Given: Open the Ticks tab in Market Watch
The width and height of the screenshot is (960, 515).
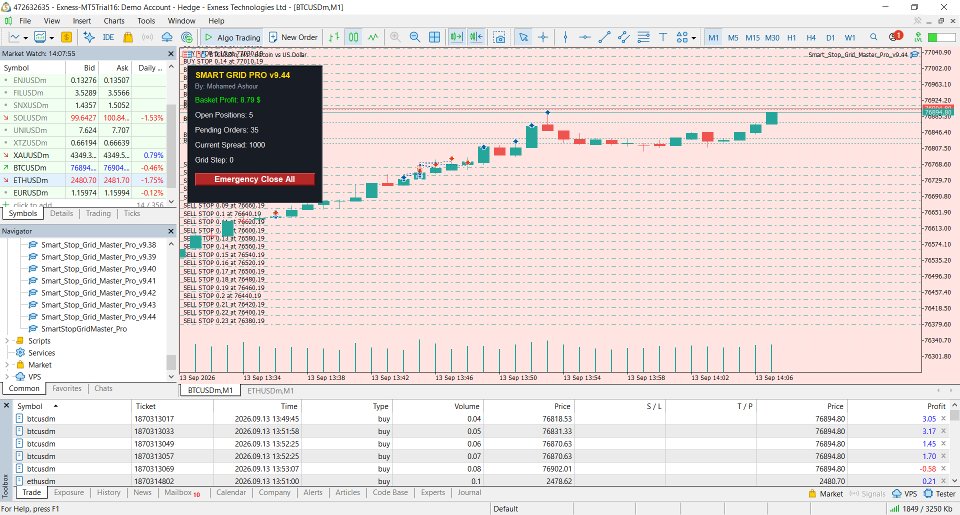Looking at the screenshot, I should 132,214.
